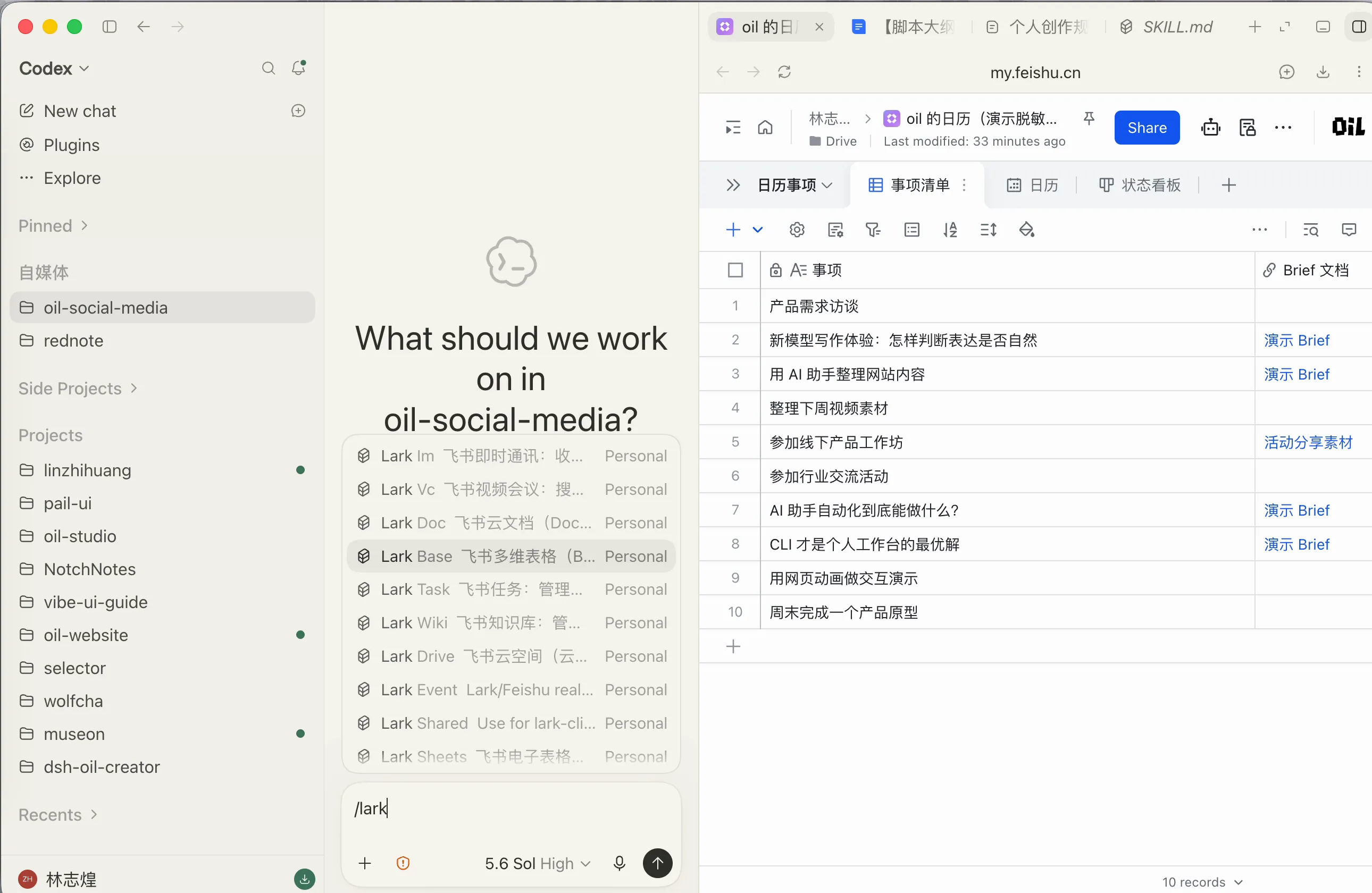This screenshot has width=1372, height=893.
Task: Open the robot automation icon
Action: (1210, 128)
